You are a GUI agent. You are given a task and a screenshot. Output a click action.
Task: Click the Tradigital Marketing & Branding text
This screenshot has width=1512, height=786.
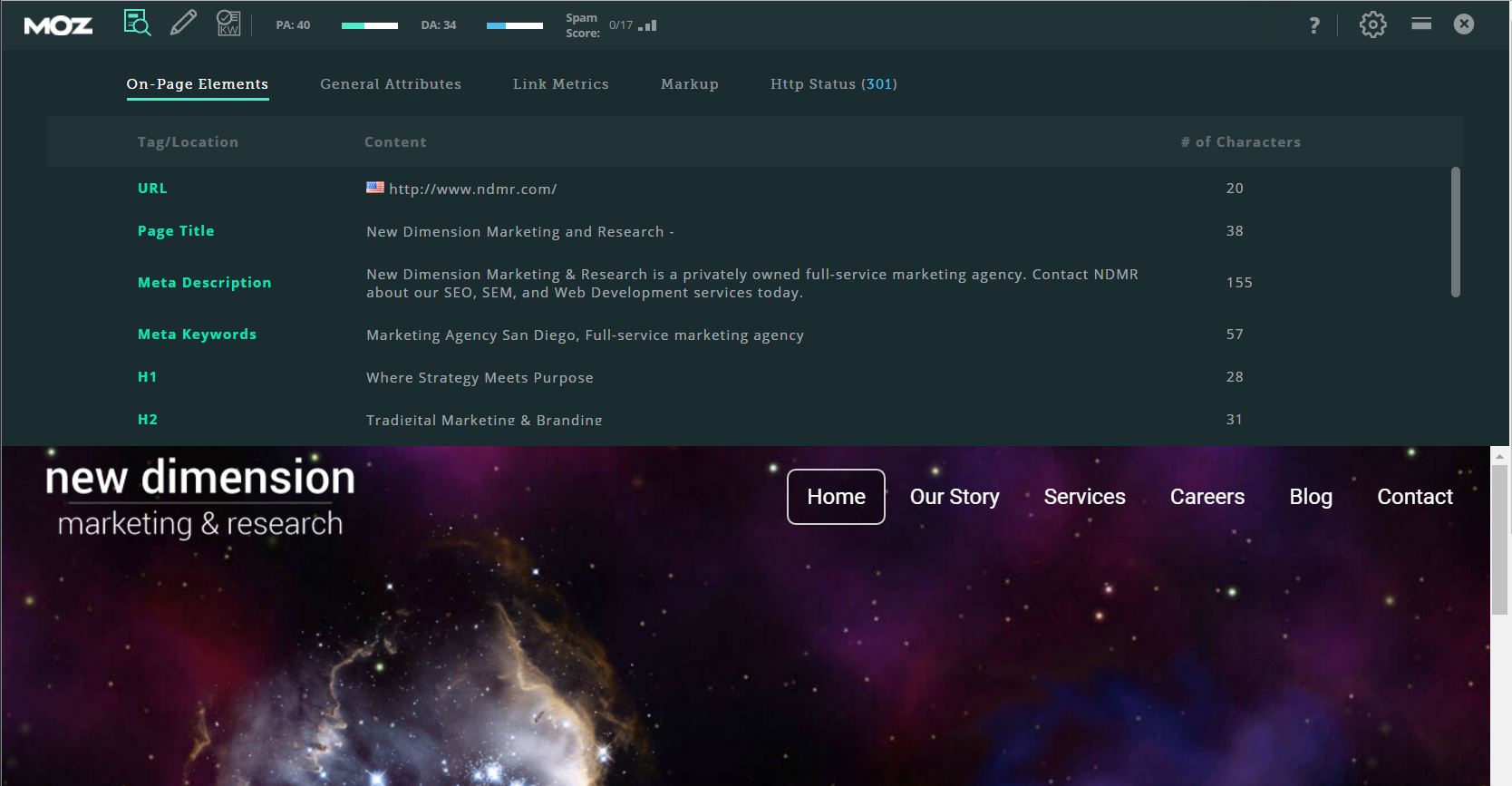click(484, 421)
